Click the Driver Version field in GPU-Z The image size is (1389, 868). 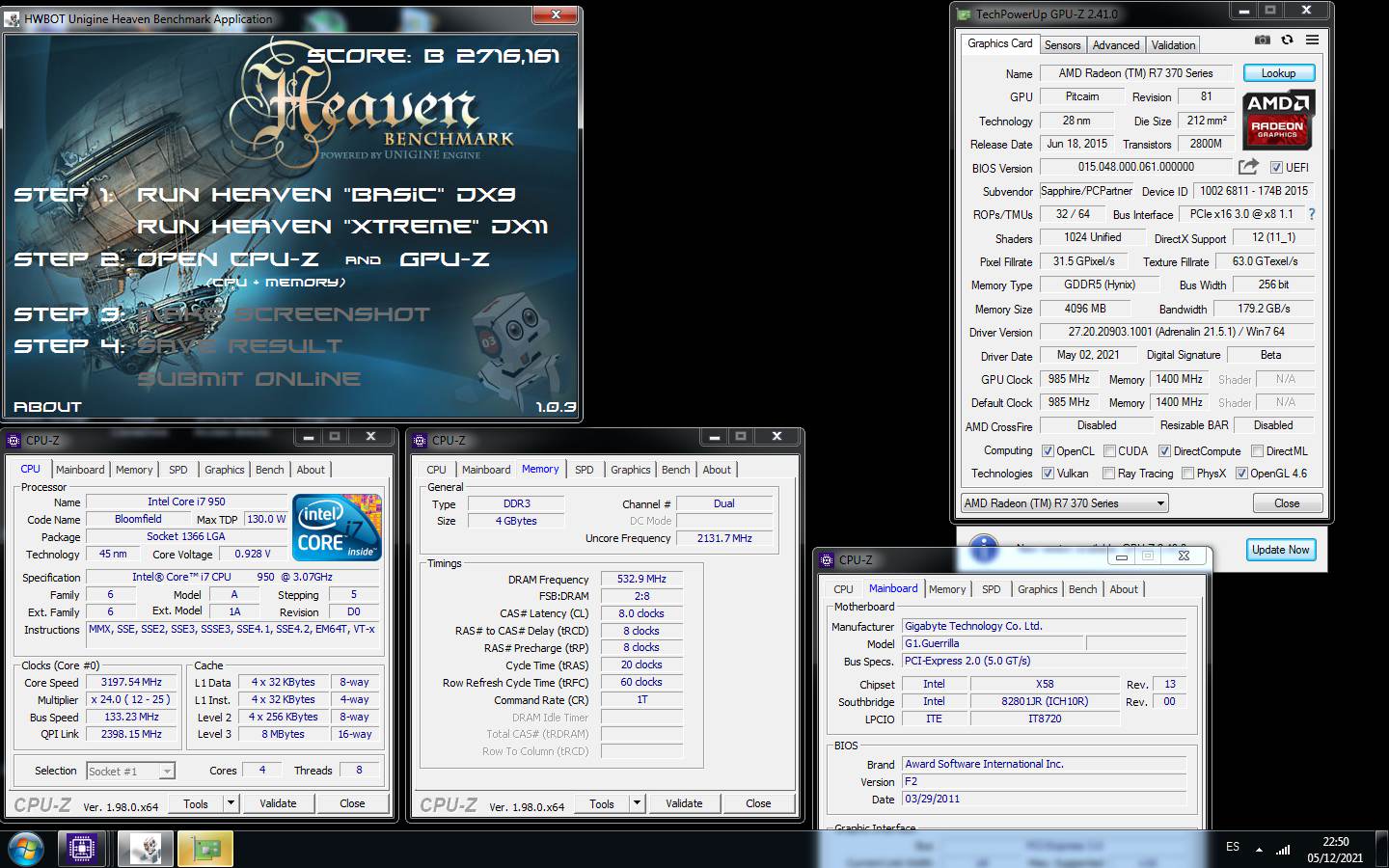point(1176,332)
